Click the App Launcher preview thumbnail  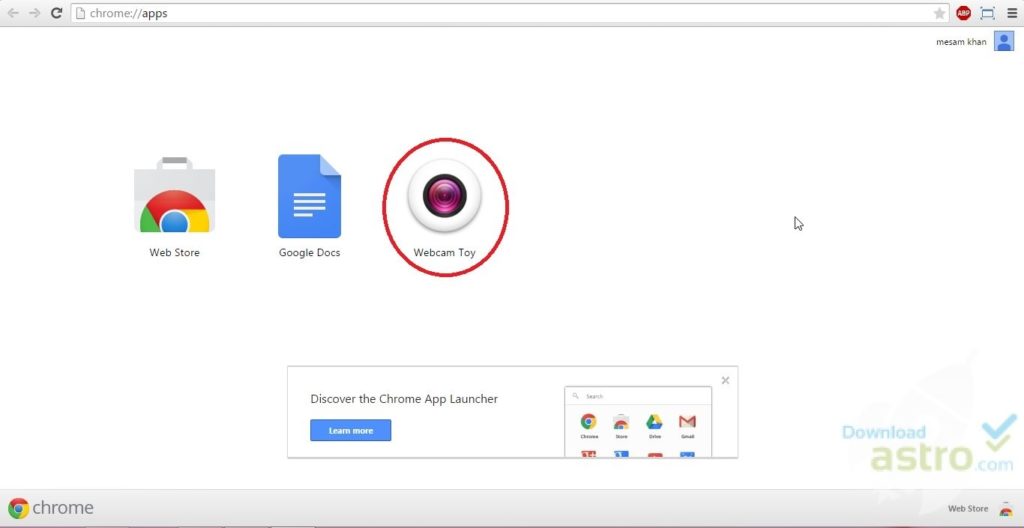(x=638, y=421)
